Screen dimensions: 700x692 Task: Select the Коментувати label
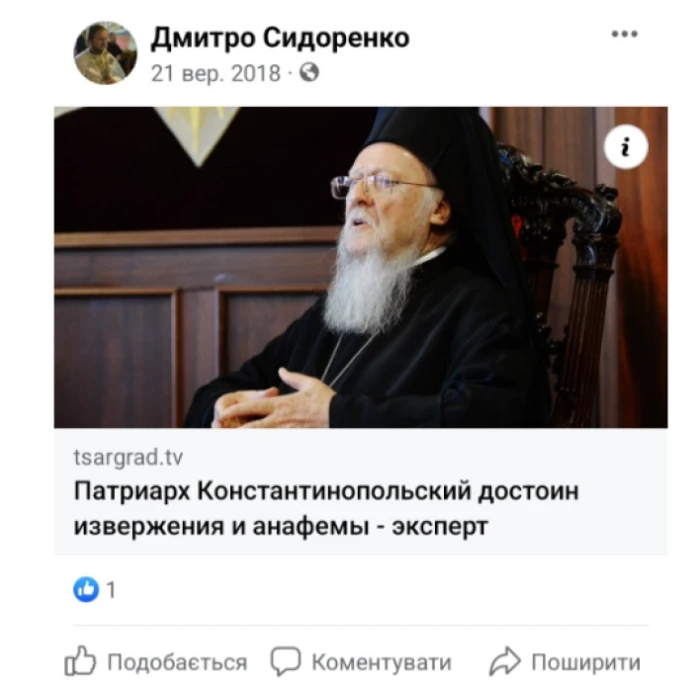click(382, 662)
